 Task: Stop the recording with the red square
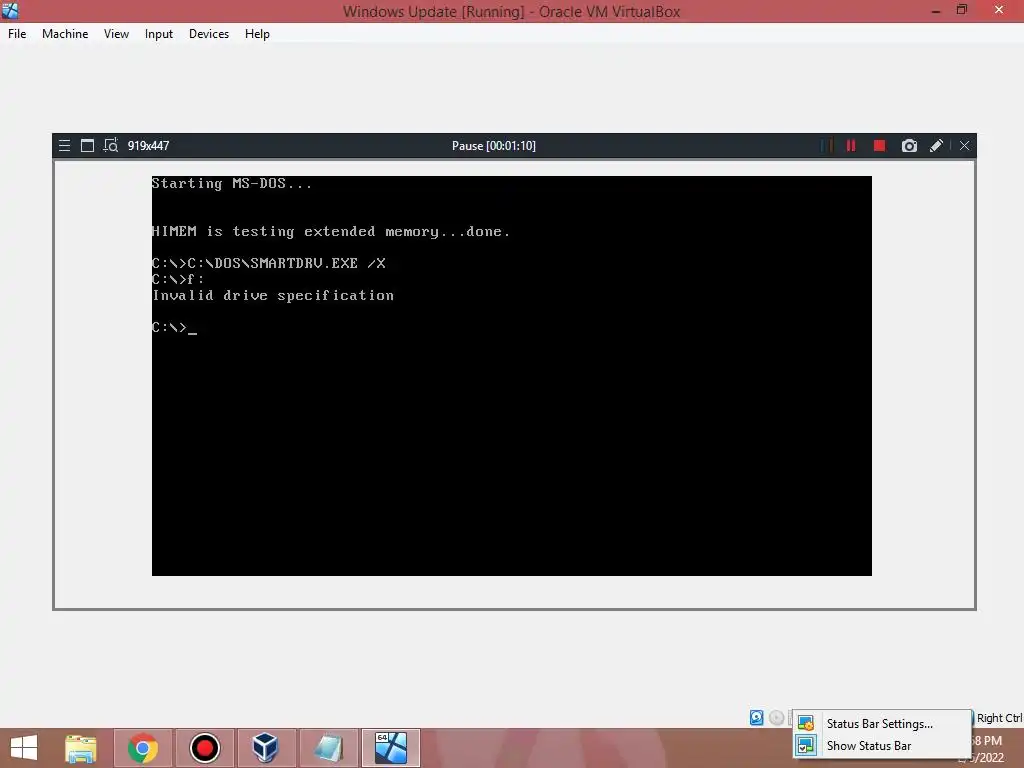880,146
